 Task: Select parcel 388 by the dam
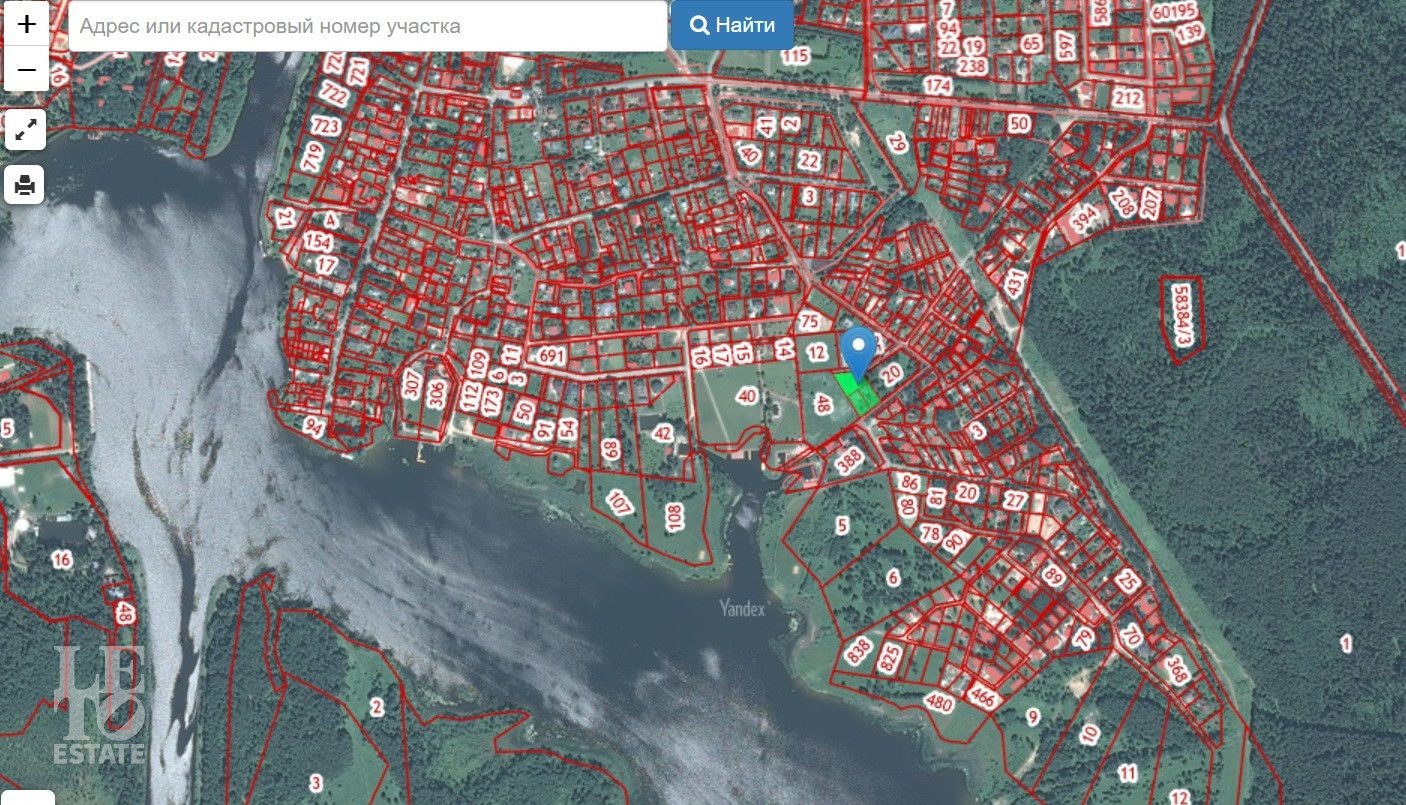(x=849, y=461)
